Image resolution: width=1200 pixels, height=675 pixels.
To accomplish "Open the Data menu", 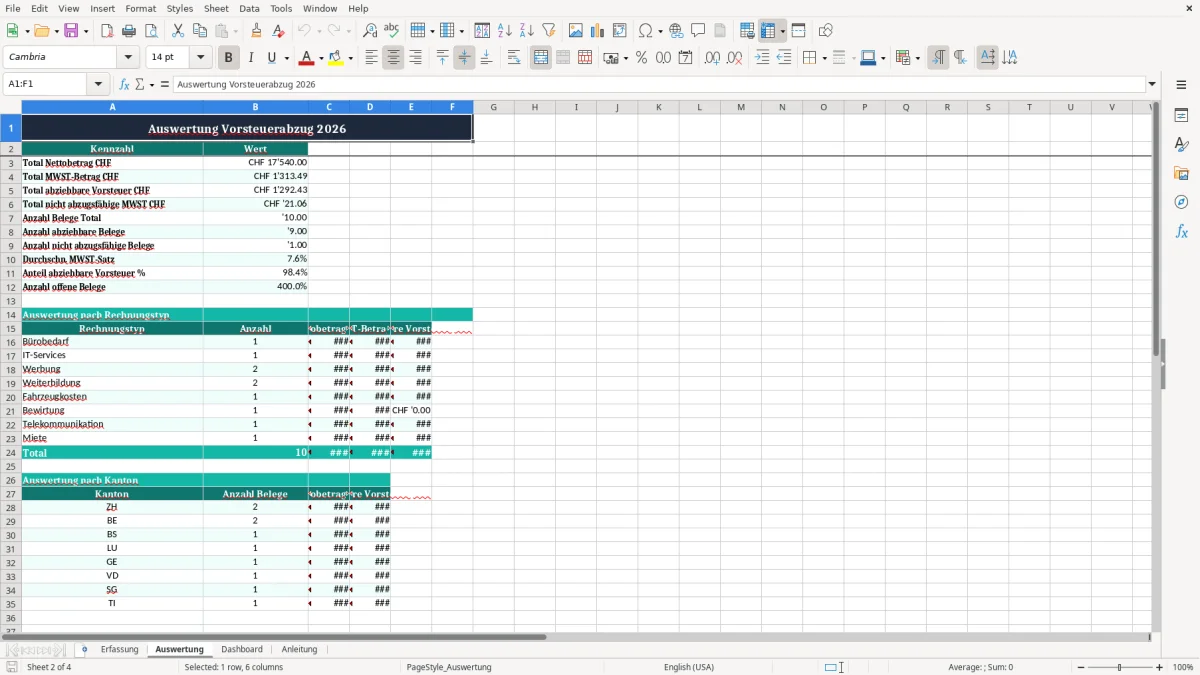I will tap(249, 8).
